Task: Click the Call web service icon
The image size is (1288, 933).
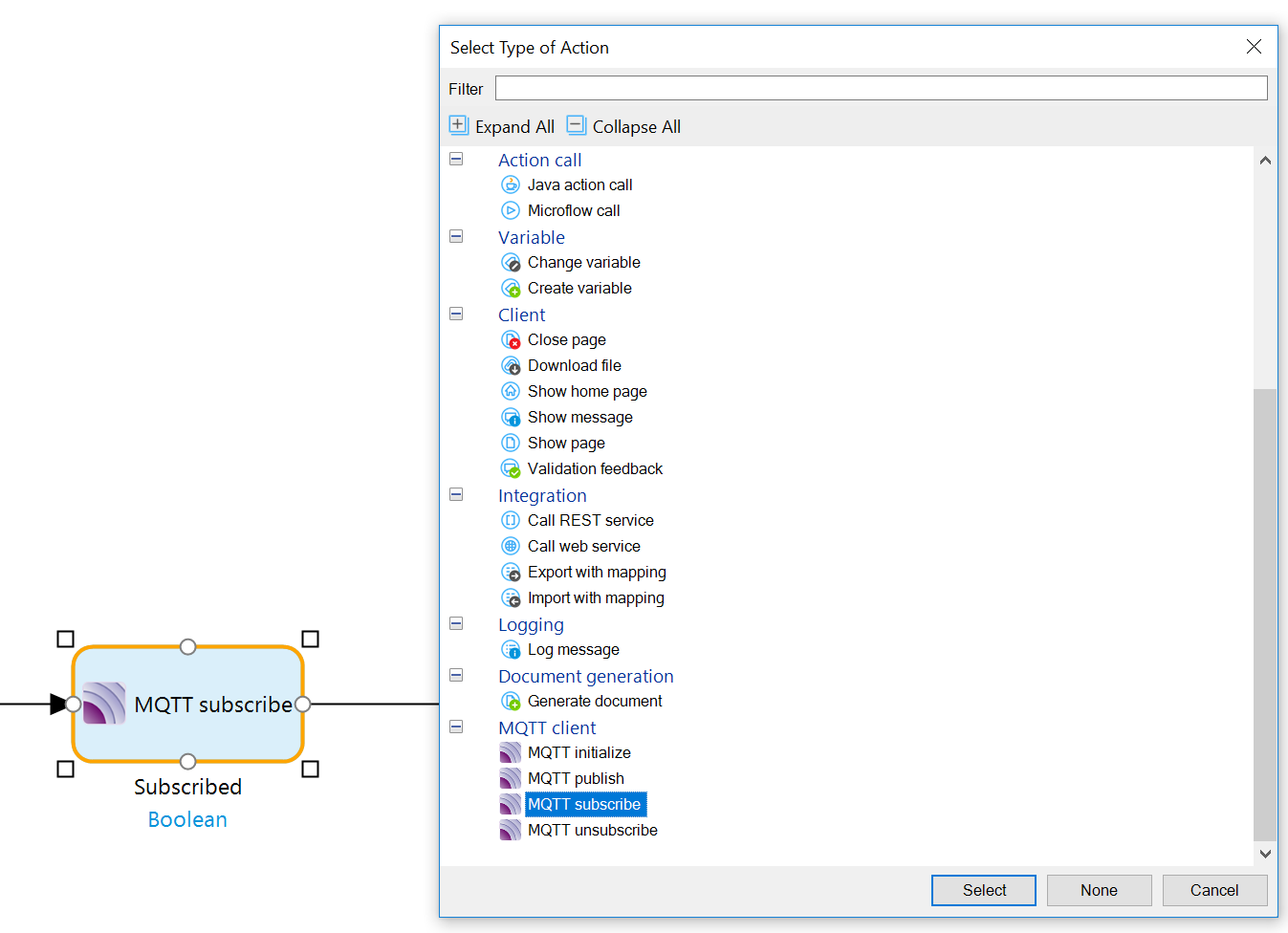Action: click(512, 546)
